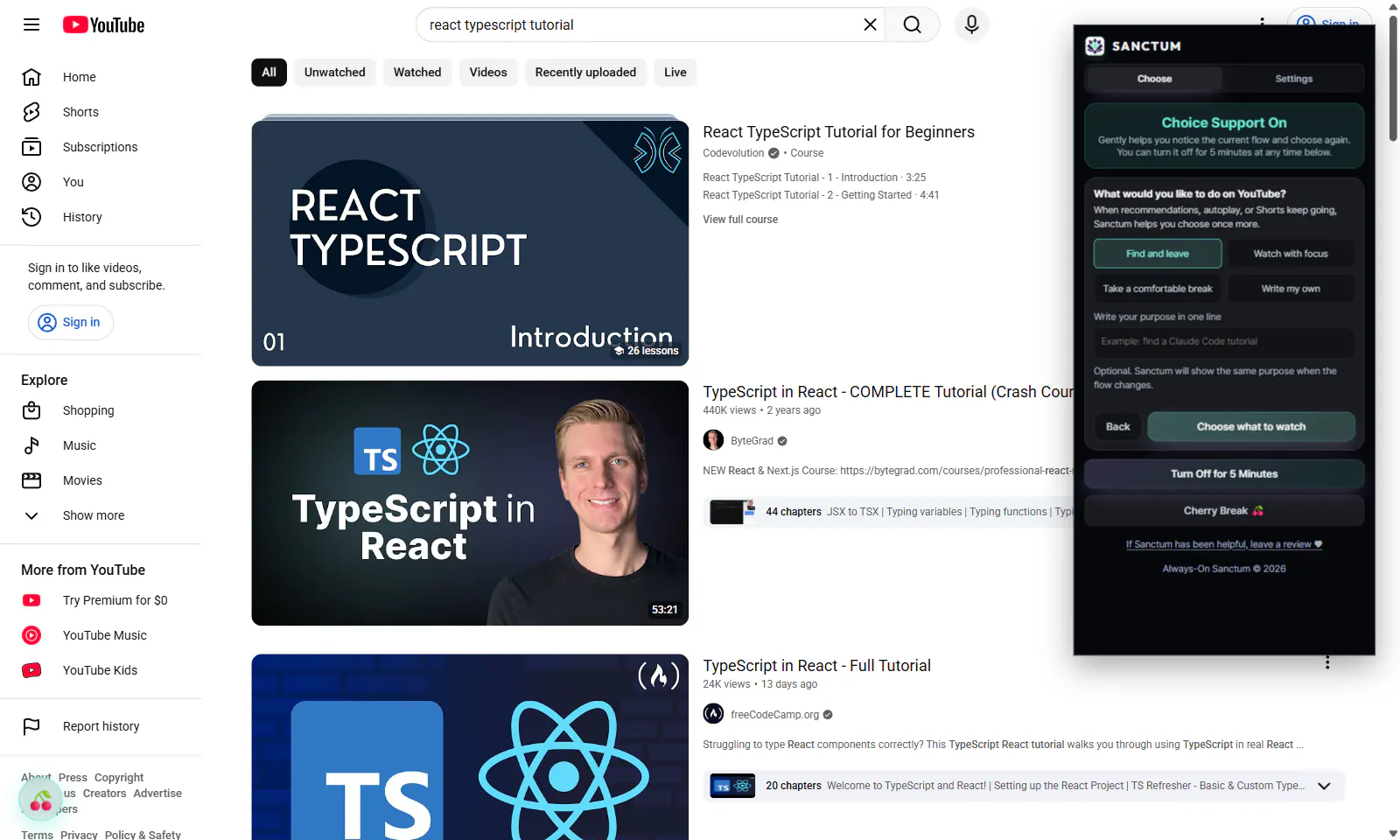Click the Advertise footer link
Screen dimensions: 1400x840
[157, 794]
